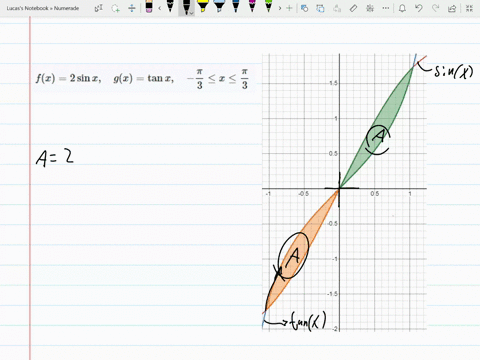480x360 pixels.
Task: Select the first black pen
Action: click(x=170, y=6)
